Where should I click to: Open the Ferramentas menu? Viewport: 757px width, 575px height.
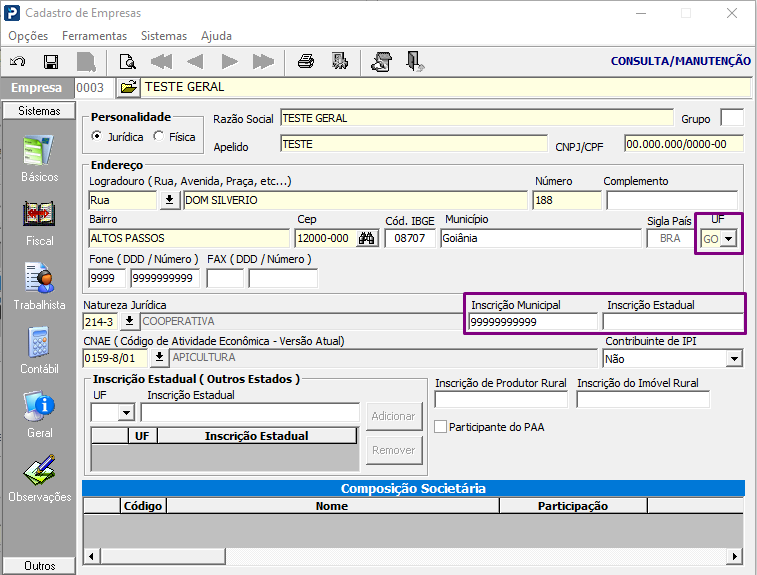(95, 36)
